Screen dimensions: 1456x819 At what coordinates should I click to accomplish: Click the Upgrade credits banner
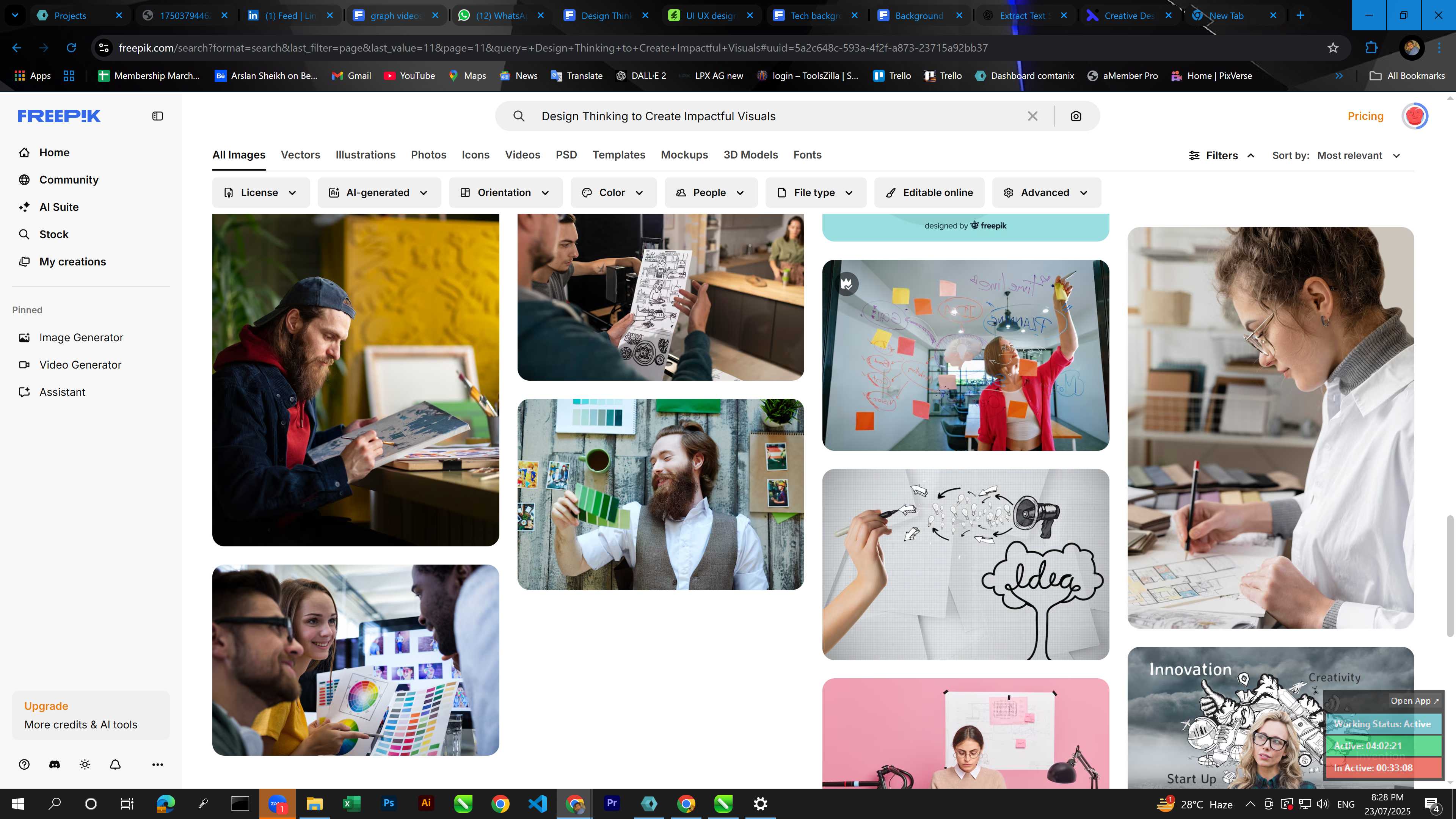[91, 715]
